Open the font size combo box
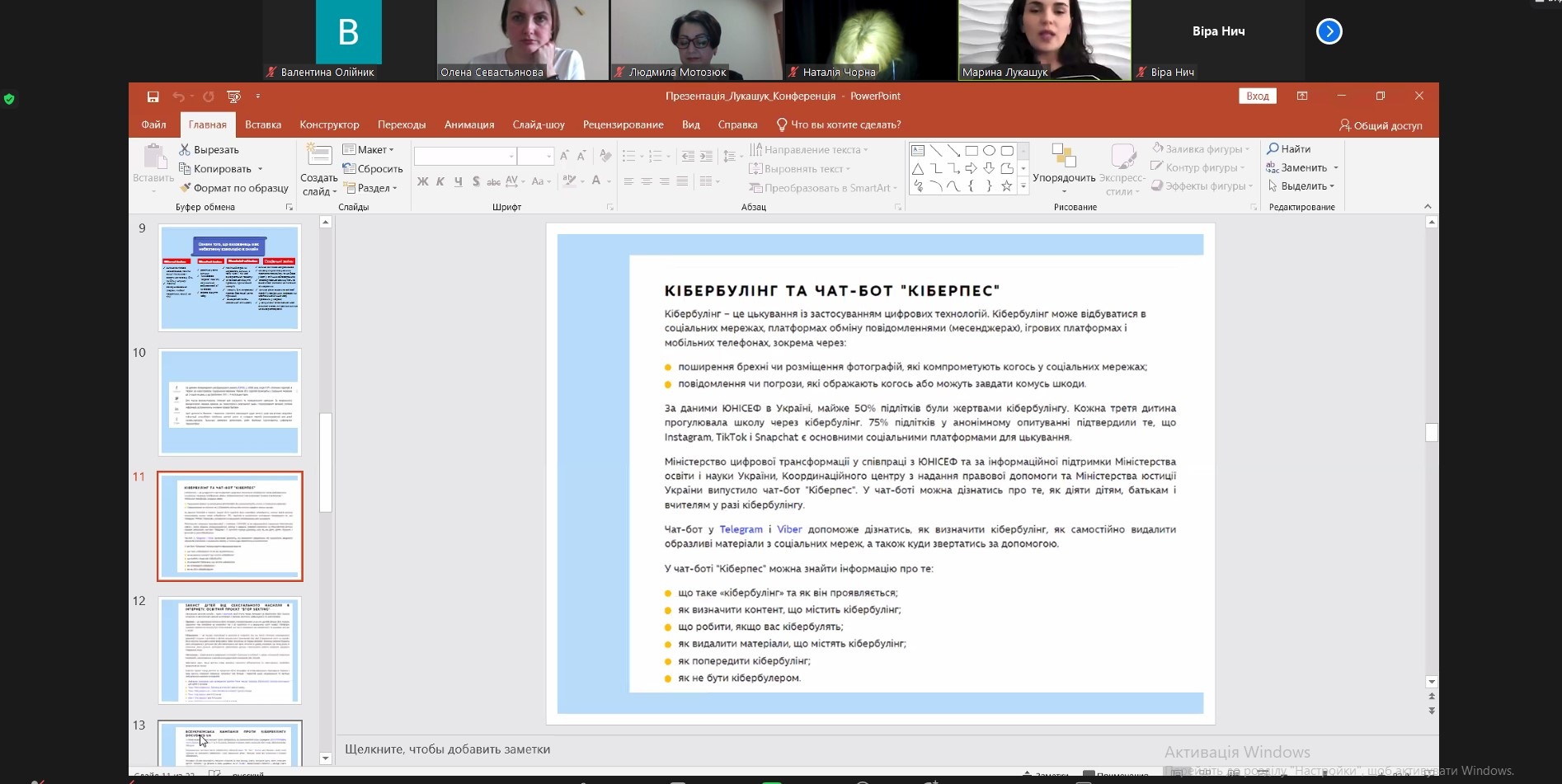 (x=535, y=156)
